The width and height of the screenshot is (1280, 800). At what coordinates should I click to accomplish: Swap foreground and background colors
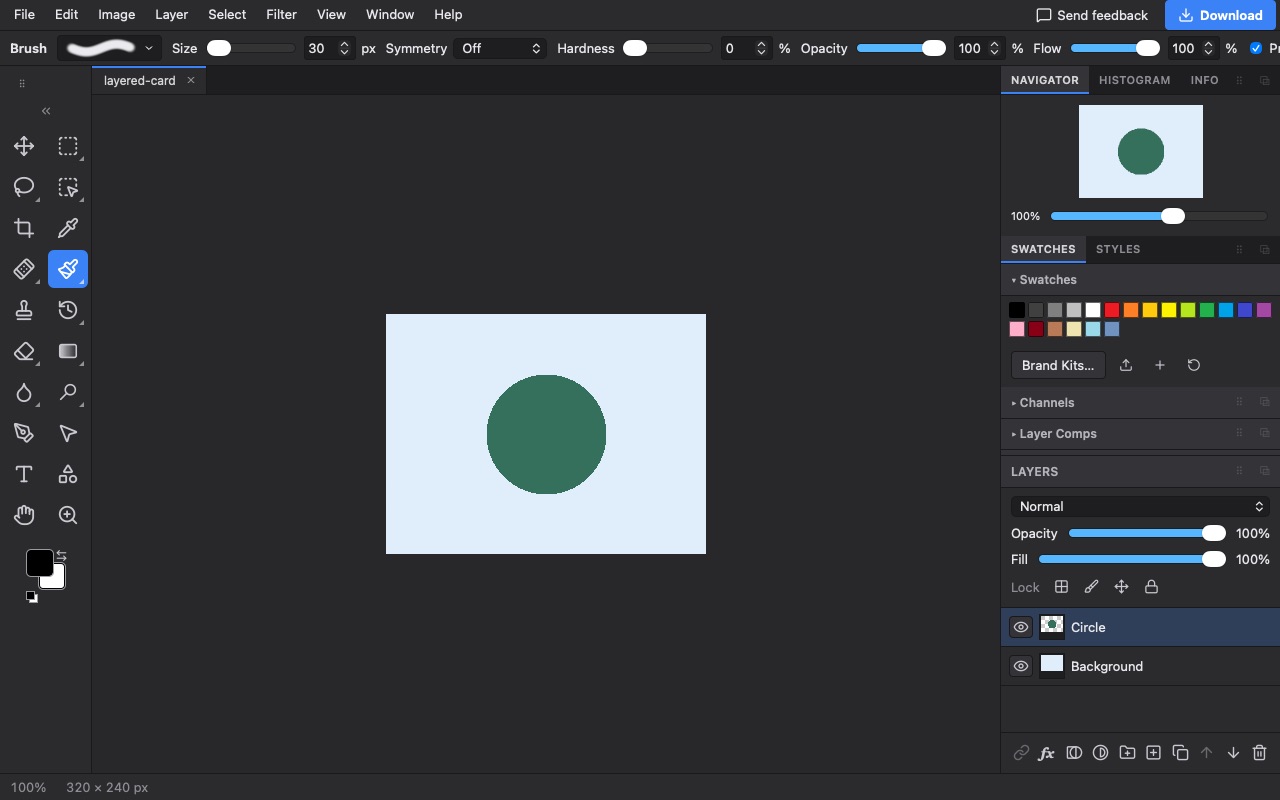click(x=61, y=555)
